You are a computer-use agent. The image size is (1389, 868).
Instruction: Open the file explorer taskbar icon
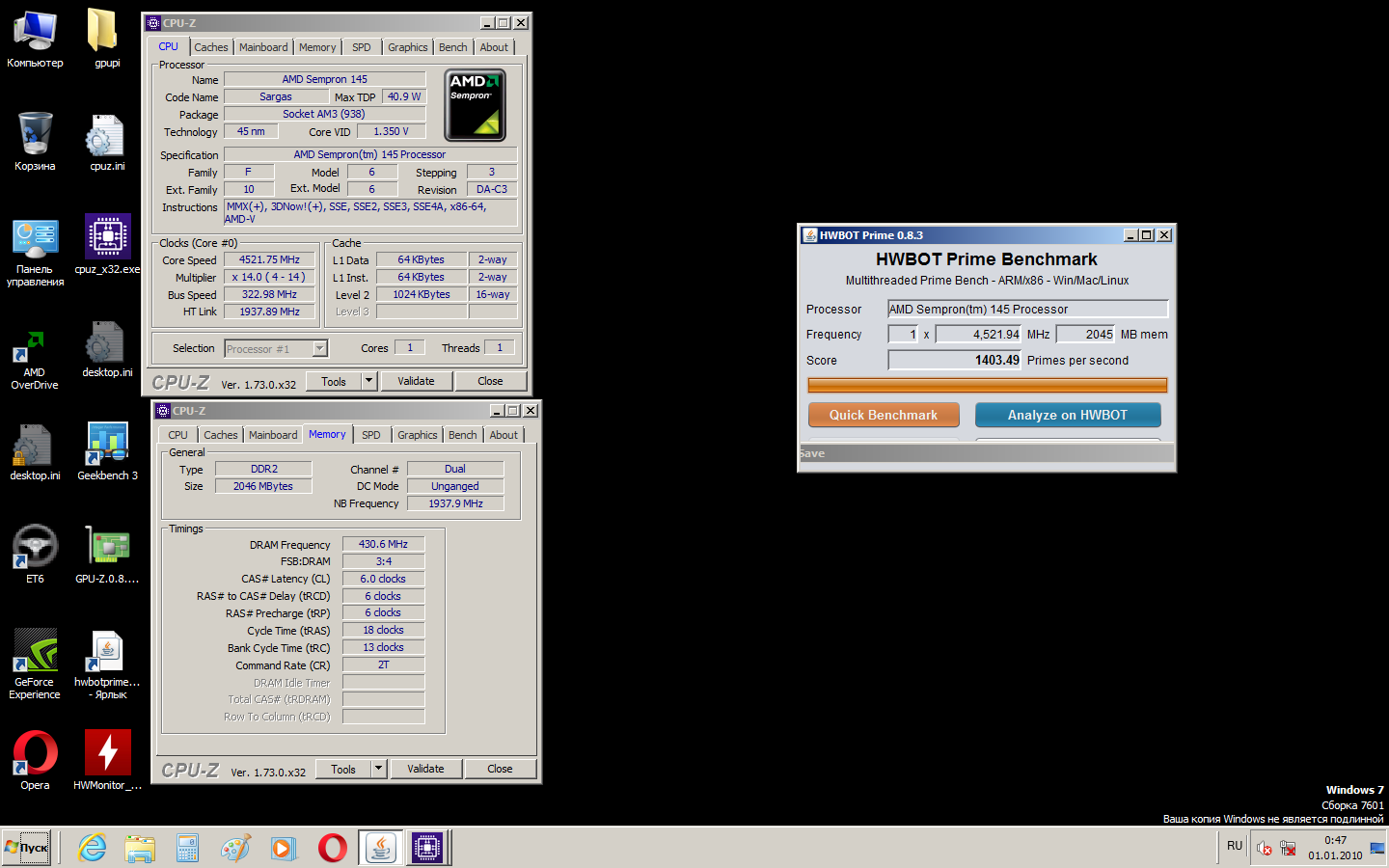[x=140, y=848]
